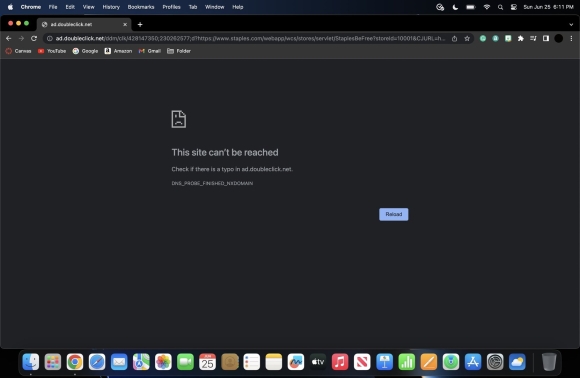Open App Store from the Dock
580x378 pixels.
[x=473, y=362]
